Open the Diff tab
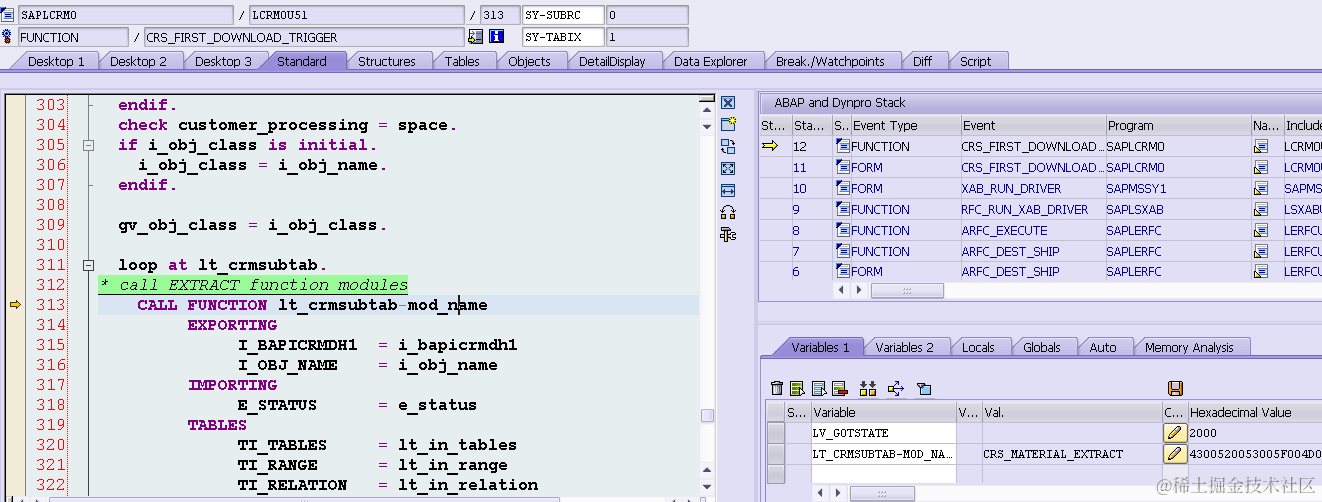The height and width of the screenshot is (502, 1322). click(922, 61)
